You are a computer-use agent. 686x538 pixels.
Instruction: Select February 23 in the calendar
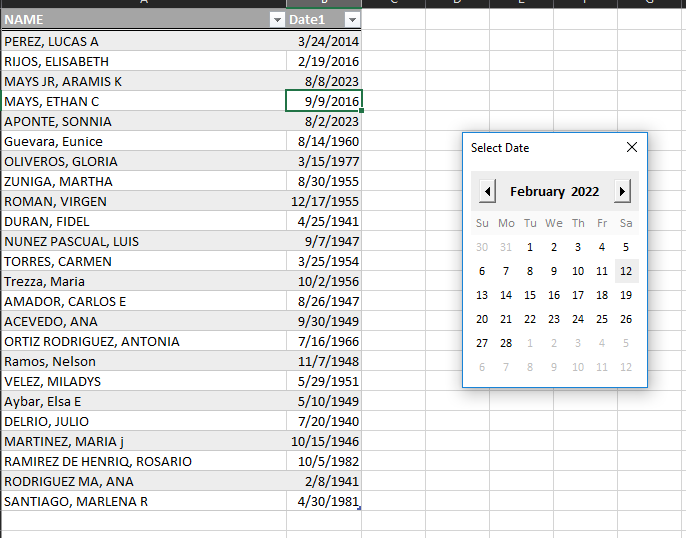(554, 319)
